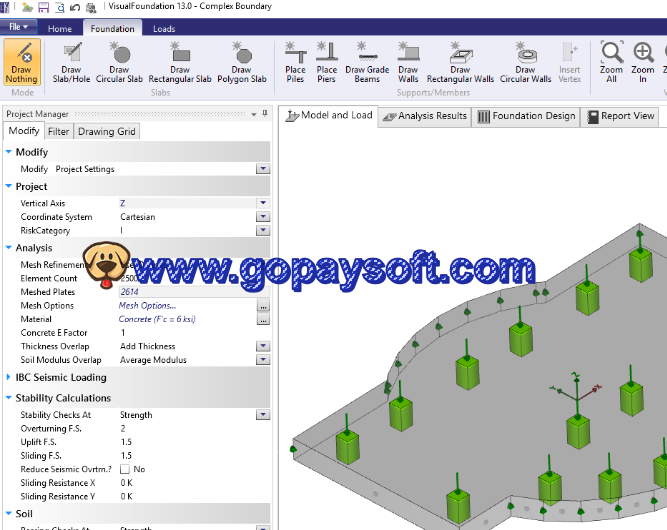Open the Vertical Axis dropdown
The image size is (667, 530).
[x=262, y=203]
